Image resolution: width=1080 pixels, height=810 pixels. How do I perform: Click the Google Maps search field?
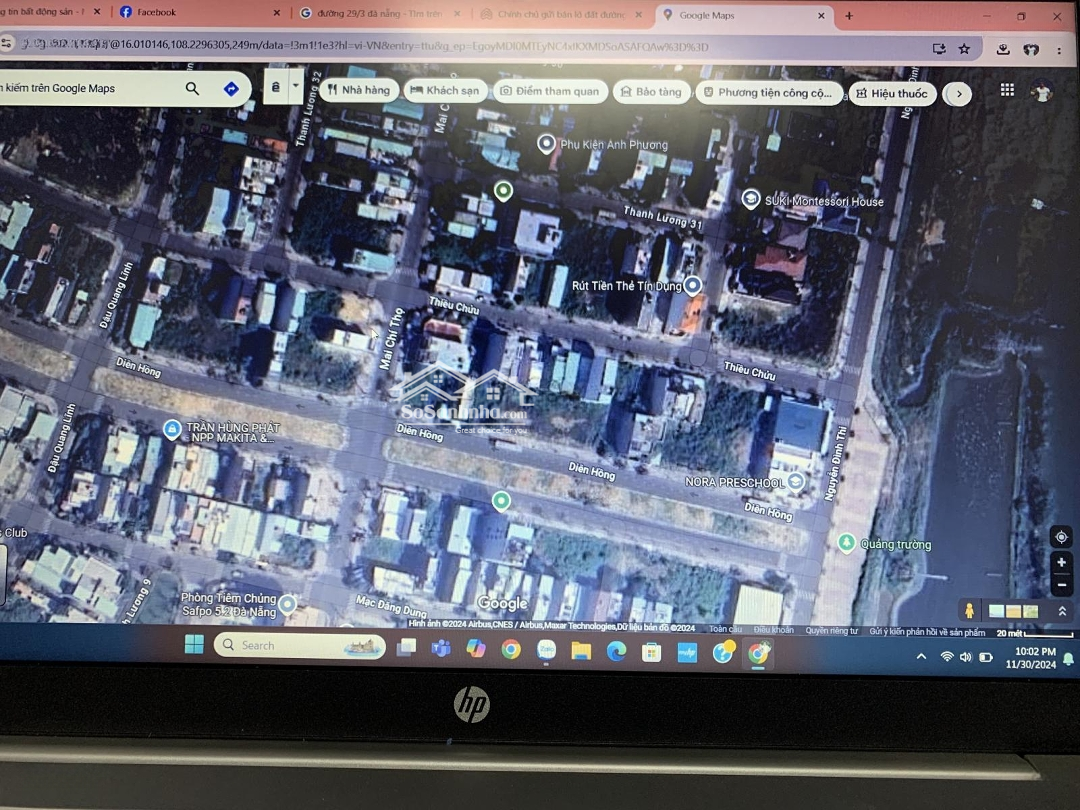click(x=90, y=88)
